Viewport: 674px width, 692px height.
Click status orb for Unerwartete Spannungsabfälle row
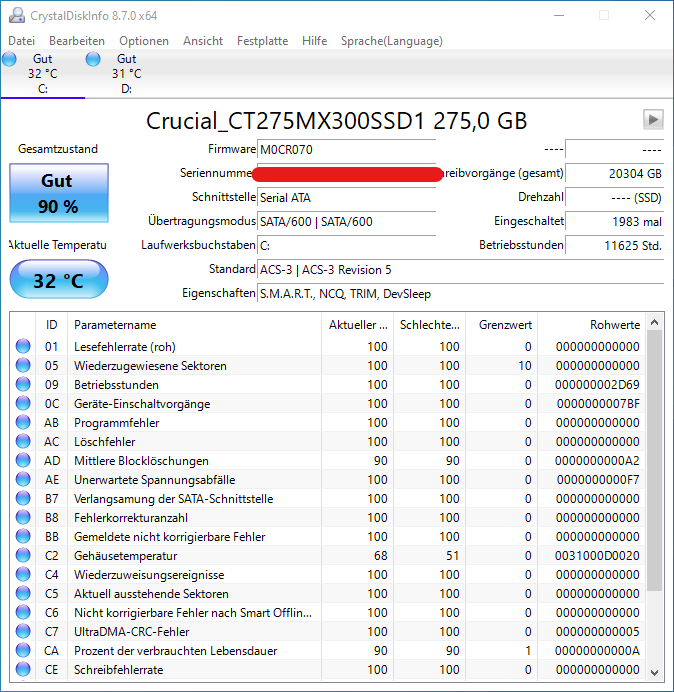[x=23, y=479]
